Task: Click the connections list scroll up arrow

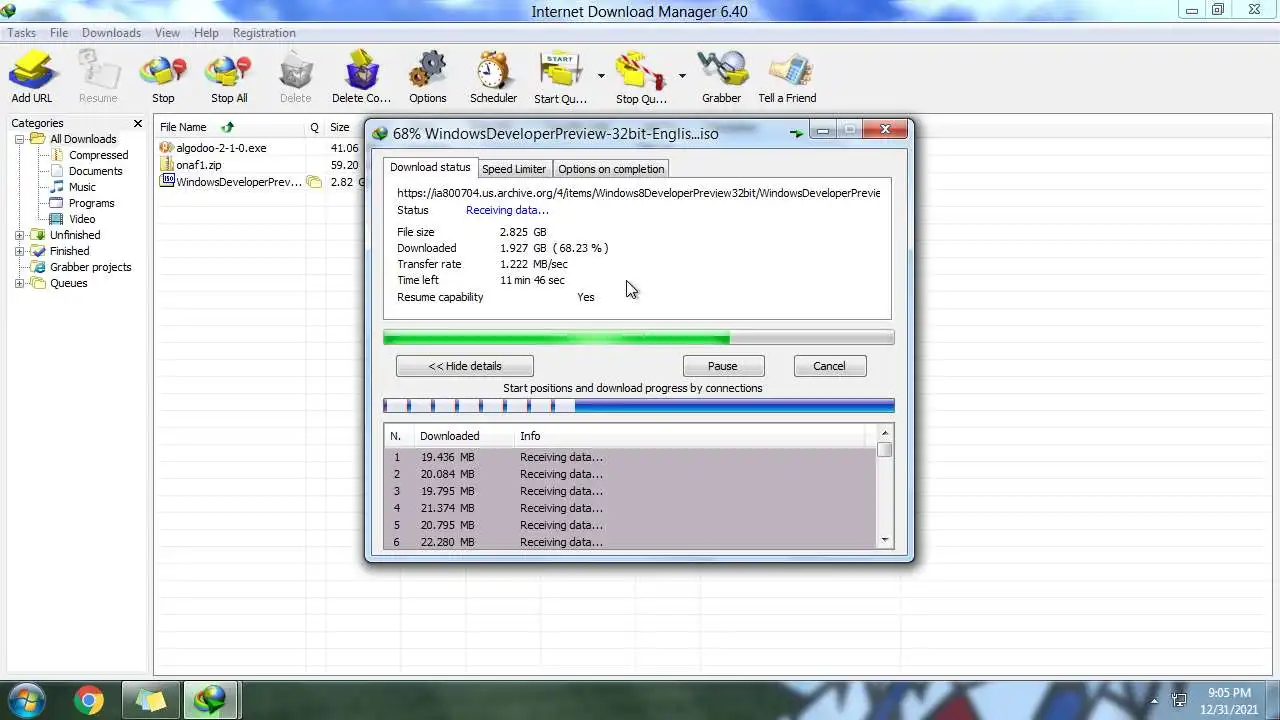Action: [884, 433]
